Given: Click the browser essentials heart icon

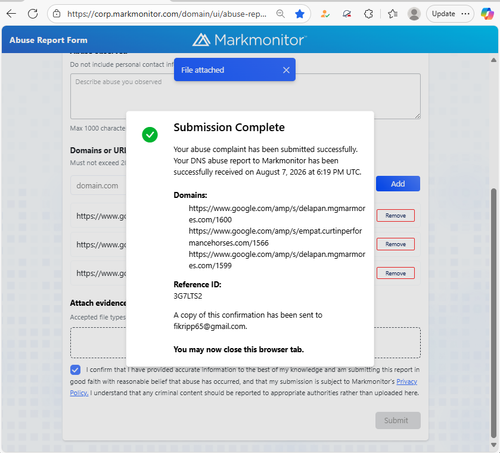Looking at the screenshot, I should point(347,14).
